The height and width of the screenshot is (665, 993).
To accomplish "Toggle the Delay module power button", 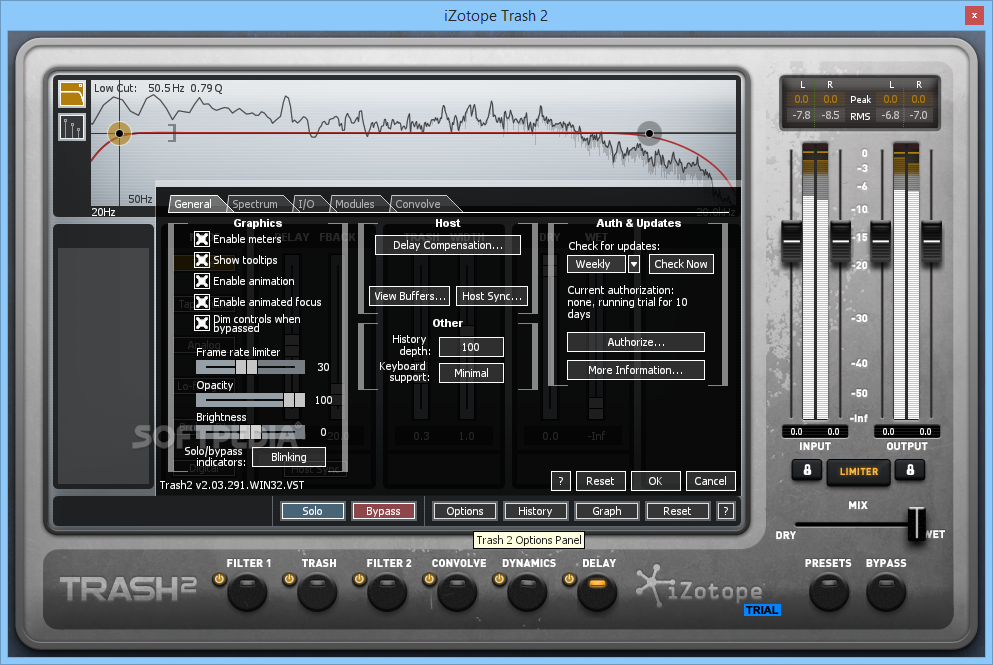I will tap(569, 579).
